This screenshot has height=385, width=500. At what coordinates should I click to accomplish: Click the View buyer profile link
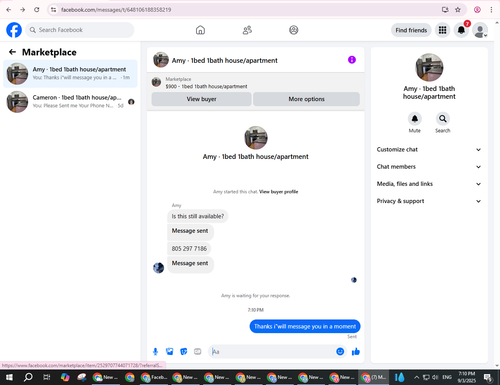click(278, 192)
